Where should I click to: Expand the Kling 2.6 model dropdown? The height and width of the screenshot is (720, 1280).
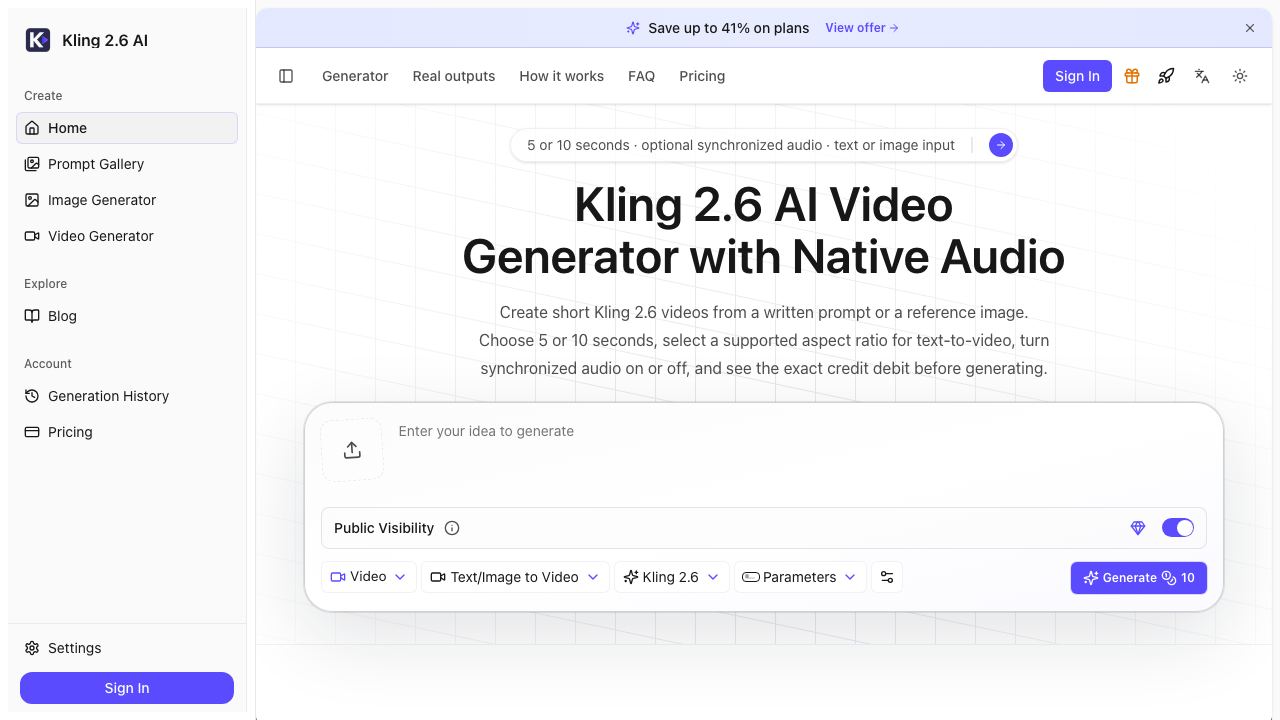tap(672, 577)
